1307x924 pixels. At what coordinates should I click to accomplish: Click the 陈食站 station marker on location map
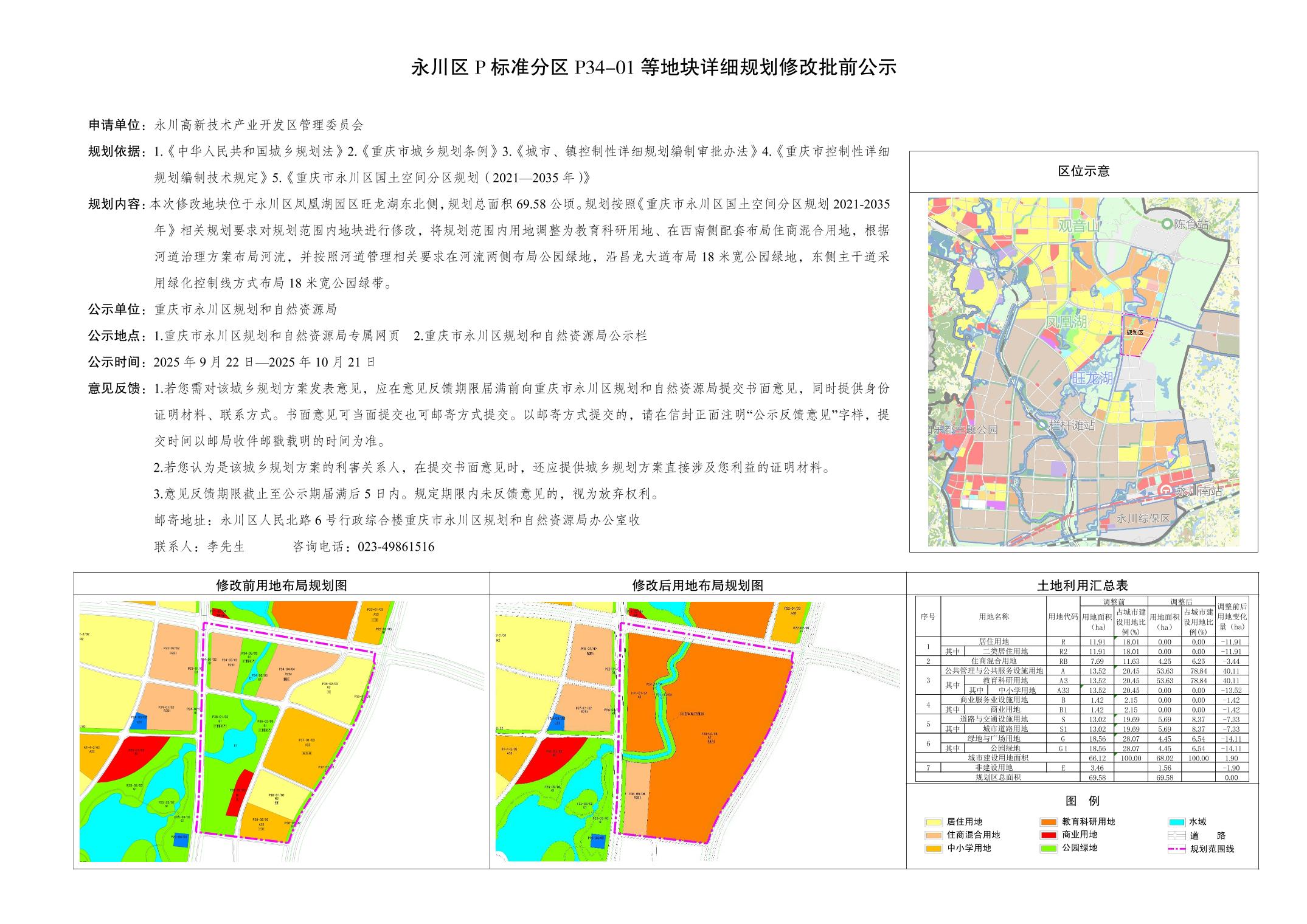[1167, 224]
